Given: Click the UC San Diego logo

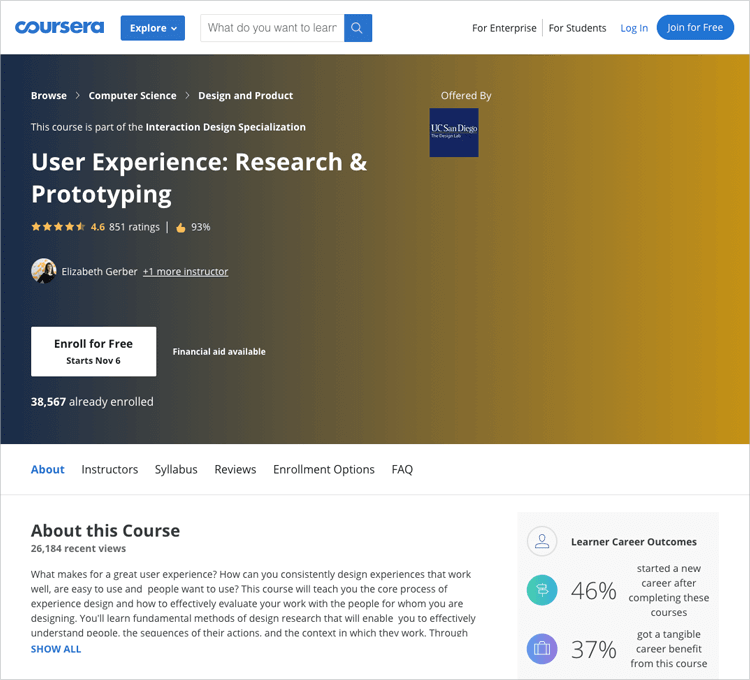Looking at the screenshot, I should (x=454, y=132).
